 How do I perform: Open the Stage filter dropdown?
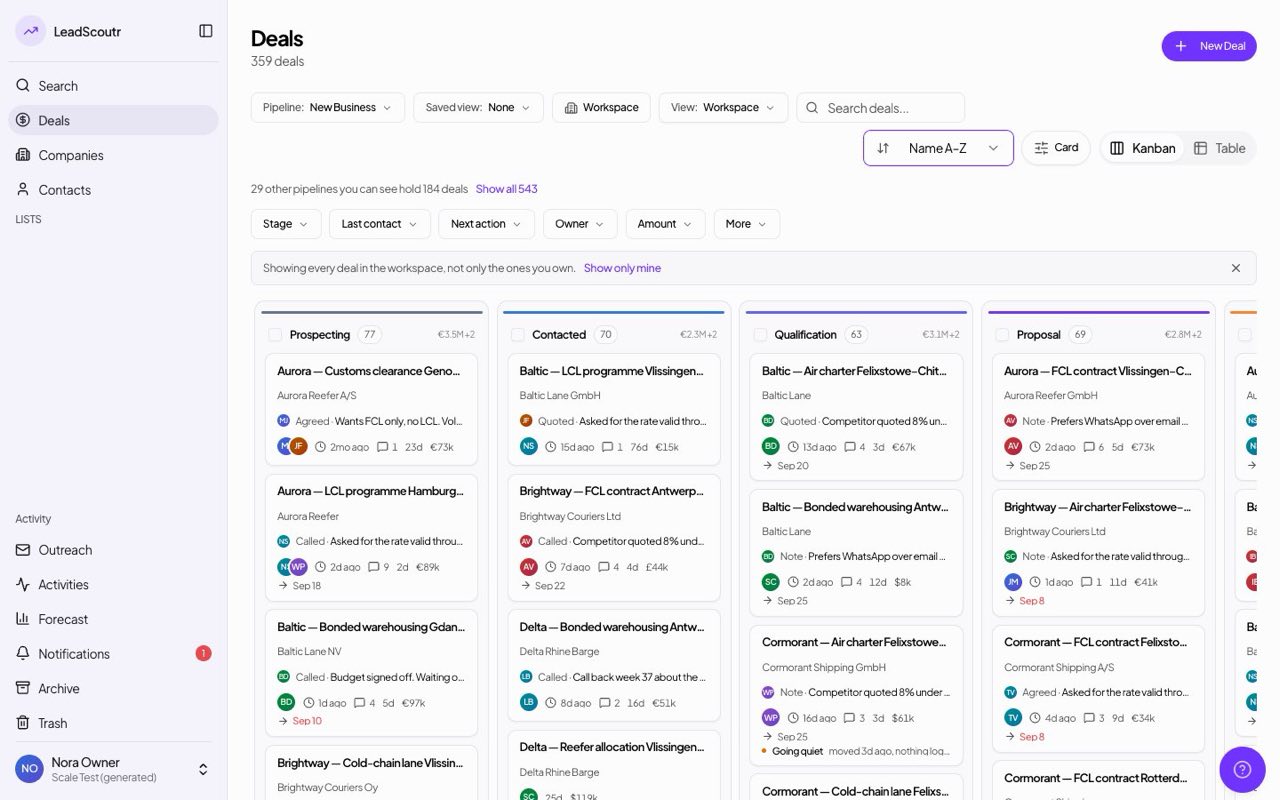point(286,224)
